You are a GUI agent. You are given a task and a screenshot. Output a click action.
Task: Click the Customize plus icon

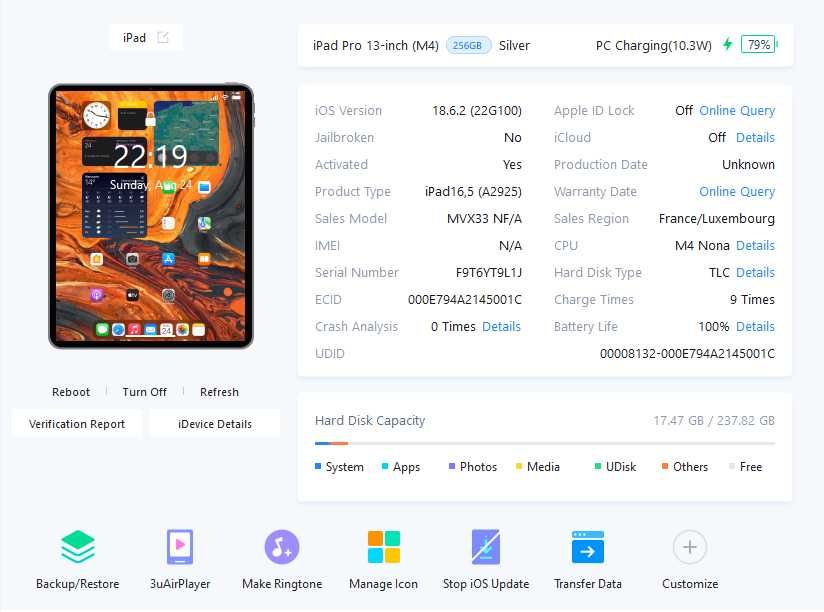click(x=689, y=547)
